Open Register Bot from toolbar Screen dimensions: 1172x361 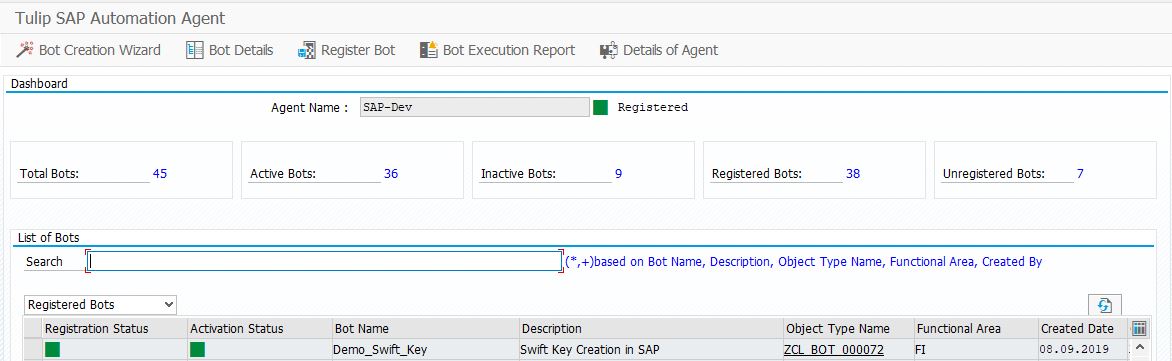point(346,50)
